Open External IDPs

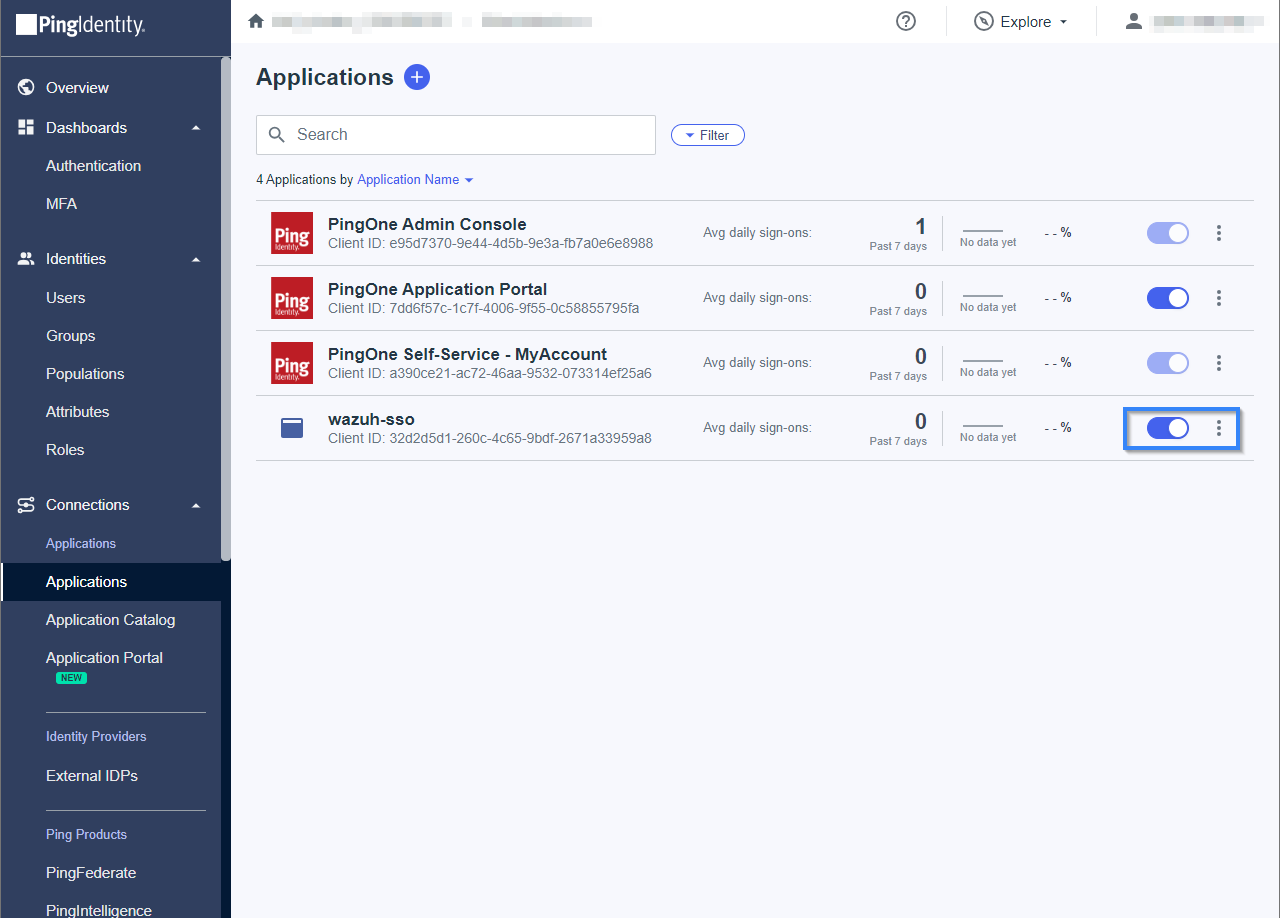pyautogui.click(x=92, y=776)
